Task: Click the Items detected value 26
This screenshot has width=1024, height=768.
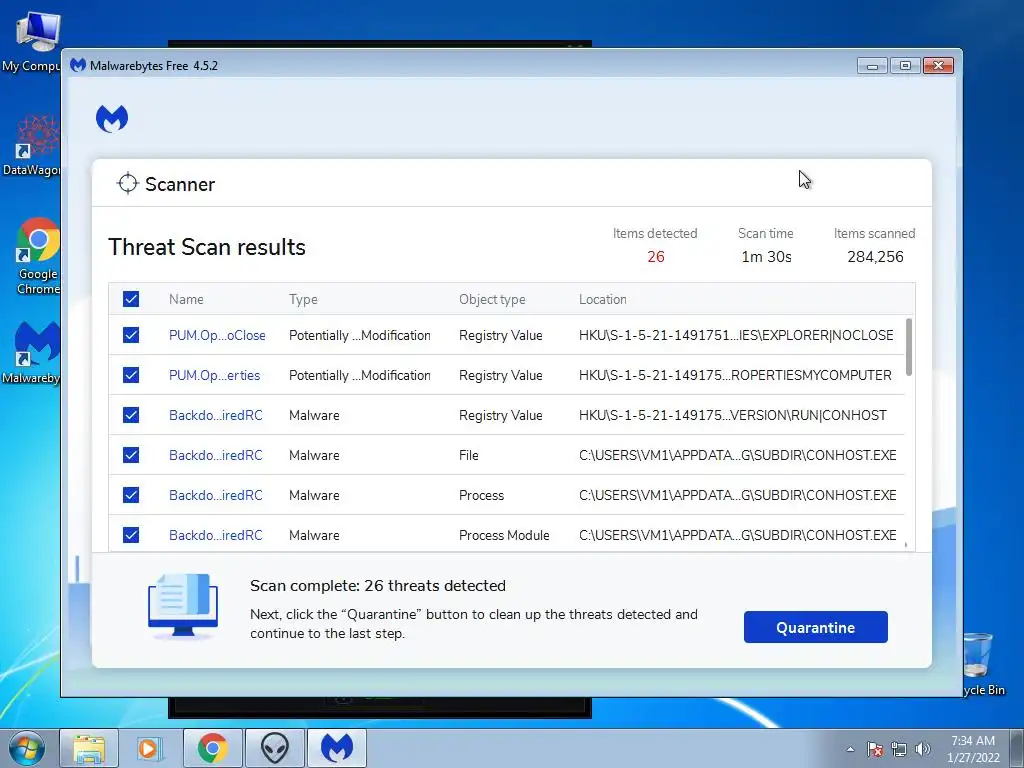Action: tap(656, 257)
